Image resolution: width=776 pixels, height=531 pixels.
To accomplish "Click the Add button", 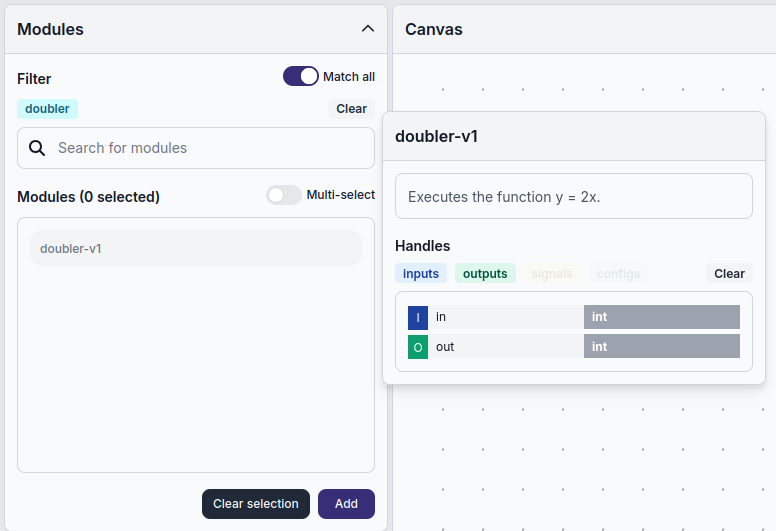I will (346, 504).
